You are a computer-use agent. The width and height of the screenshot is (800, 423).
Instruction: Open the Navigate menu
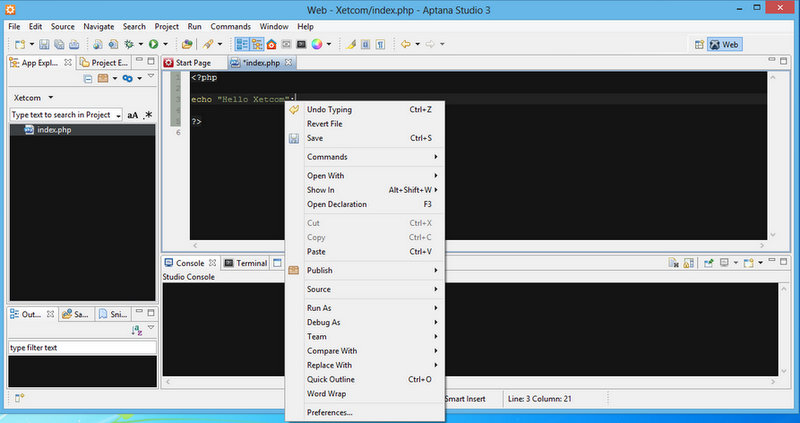click(98, 27)
